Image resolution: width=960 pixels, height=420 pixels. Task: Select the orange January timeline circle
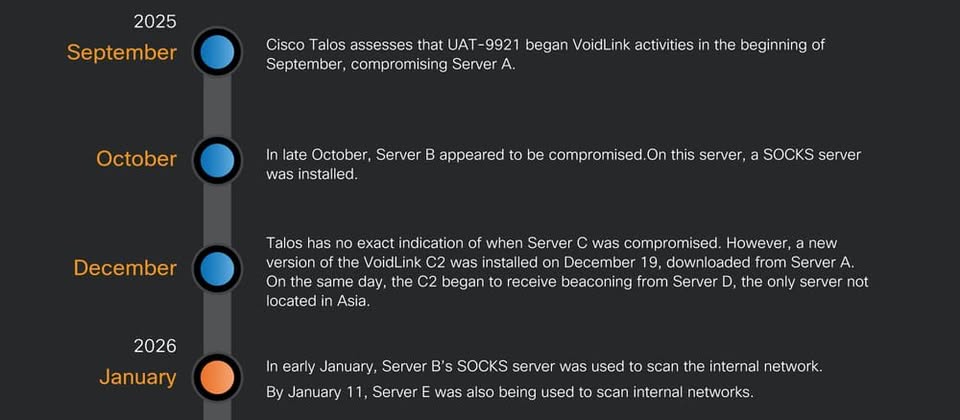[x=217, y=378]
